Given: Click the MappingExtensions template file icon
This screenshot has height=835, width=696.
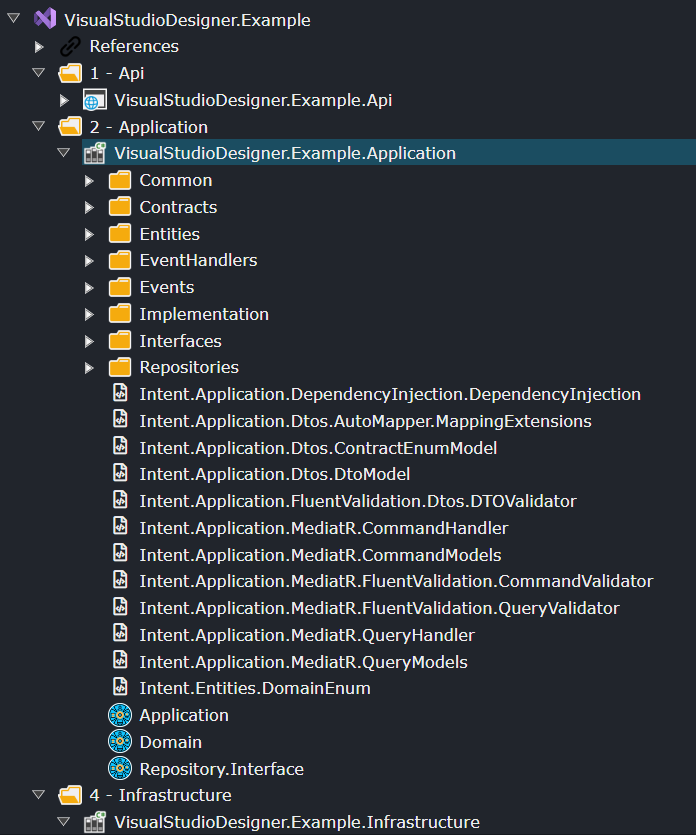Looking at the screenshot, I should coord(120,419).
